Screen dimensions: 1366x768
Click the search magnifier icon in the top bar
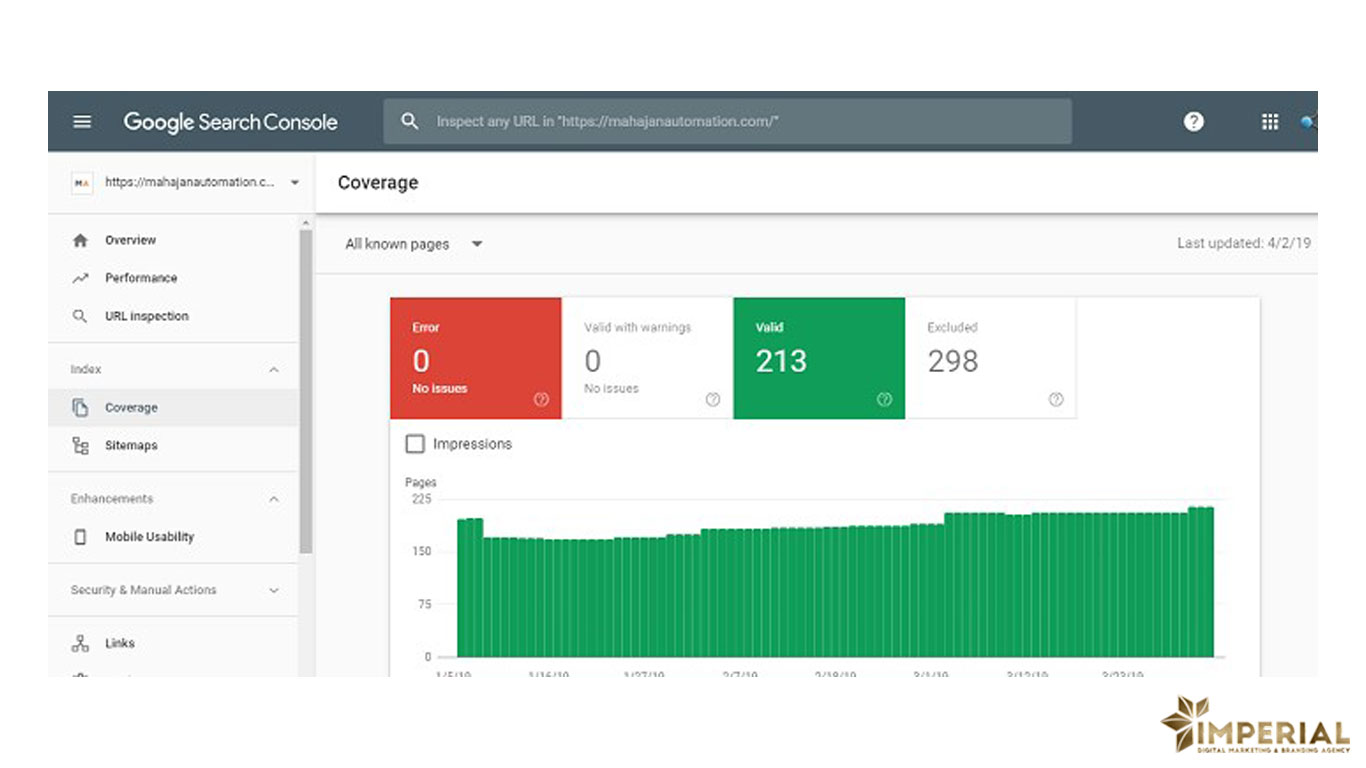point(409,122)
